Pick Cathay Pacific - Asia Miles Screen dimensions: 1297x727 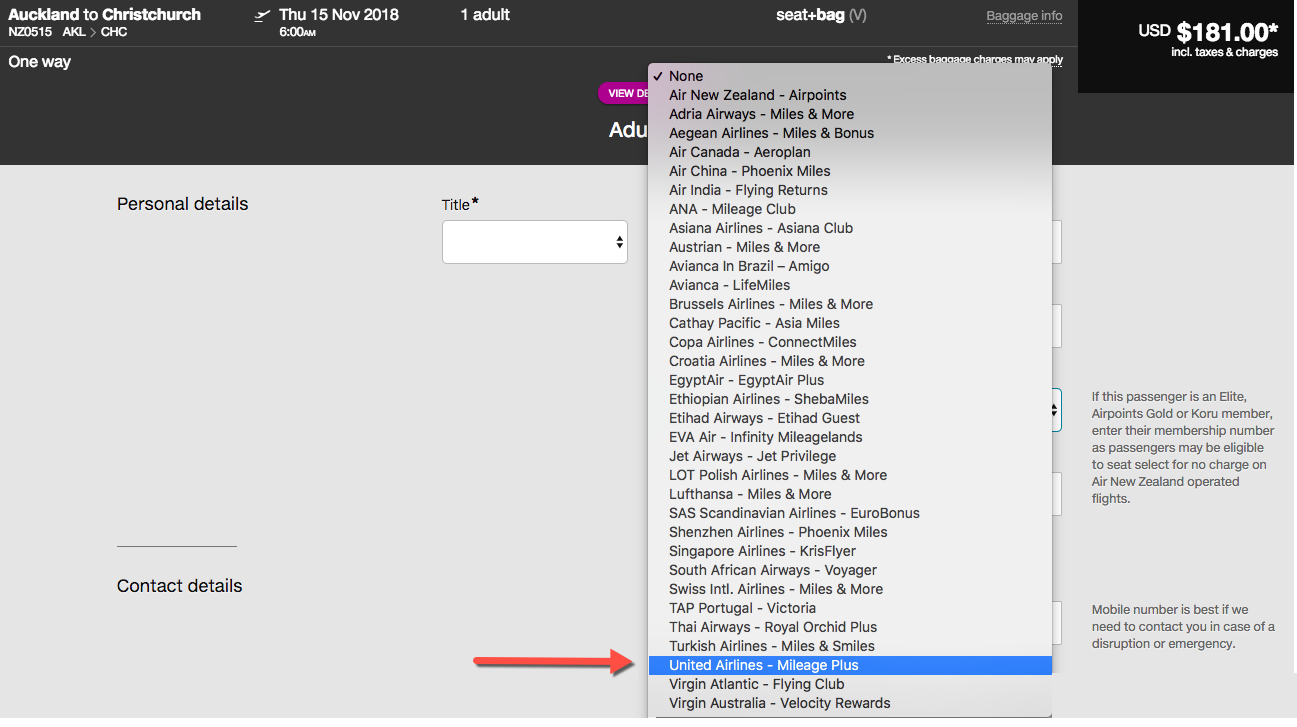tap(850, 323)
